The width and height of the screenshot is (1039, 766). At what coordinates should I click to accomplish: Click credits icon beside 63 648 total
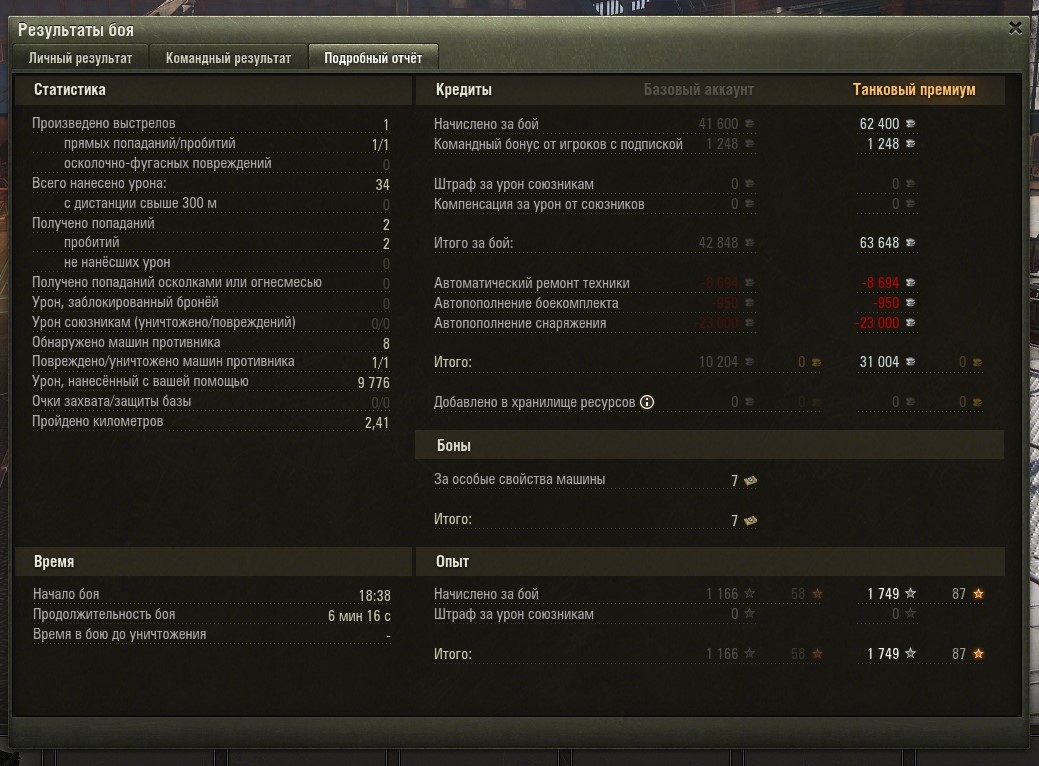[910, 243]
